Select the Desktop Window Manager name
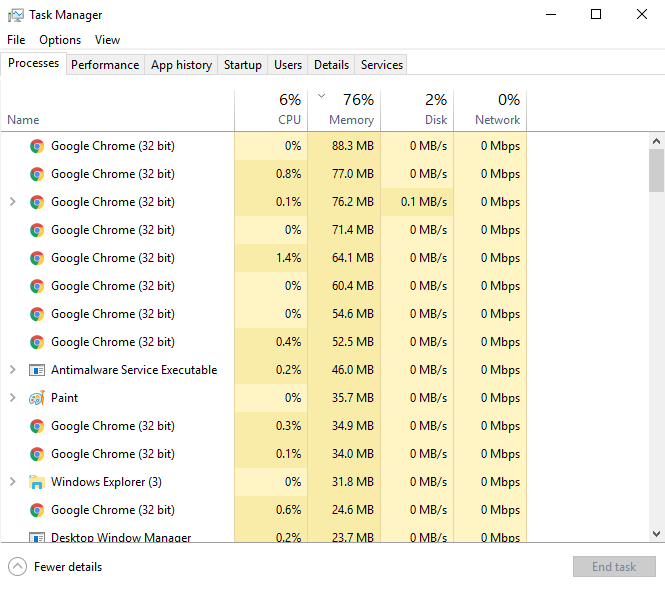This screenshot has width=665, height=589. point(121,537)
